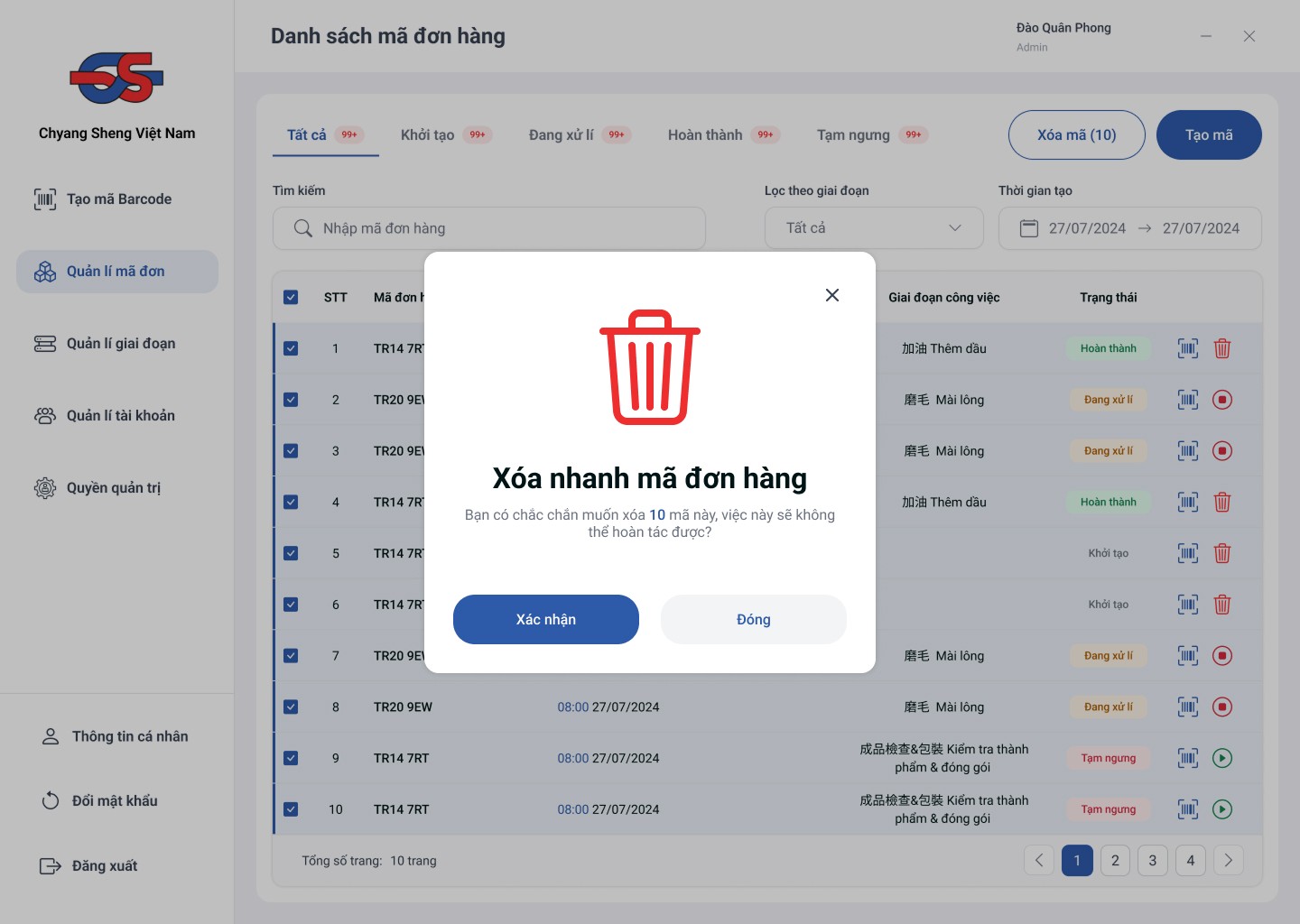Switch to Đang xử lí tab
The width and height of the screenshot is (1300, 924).
(x=580, y=134)
